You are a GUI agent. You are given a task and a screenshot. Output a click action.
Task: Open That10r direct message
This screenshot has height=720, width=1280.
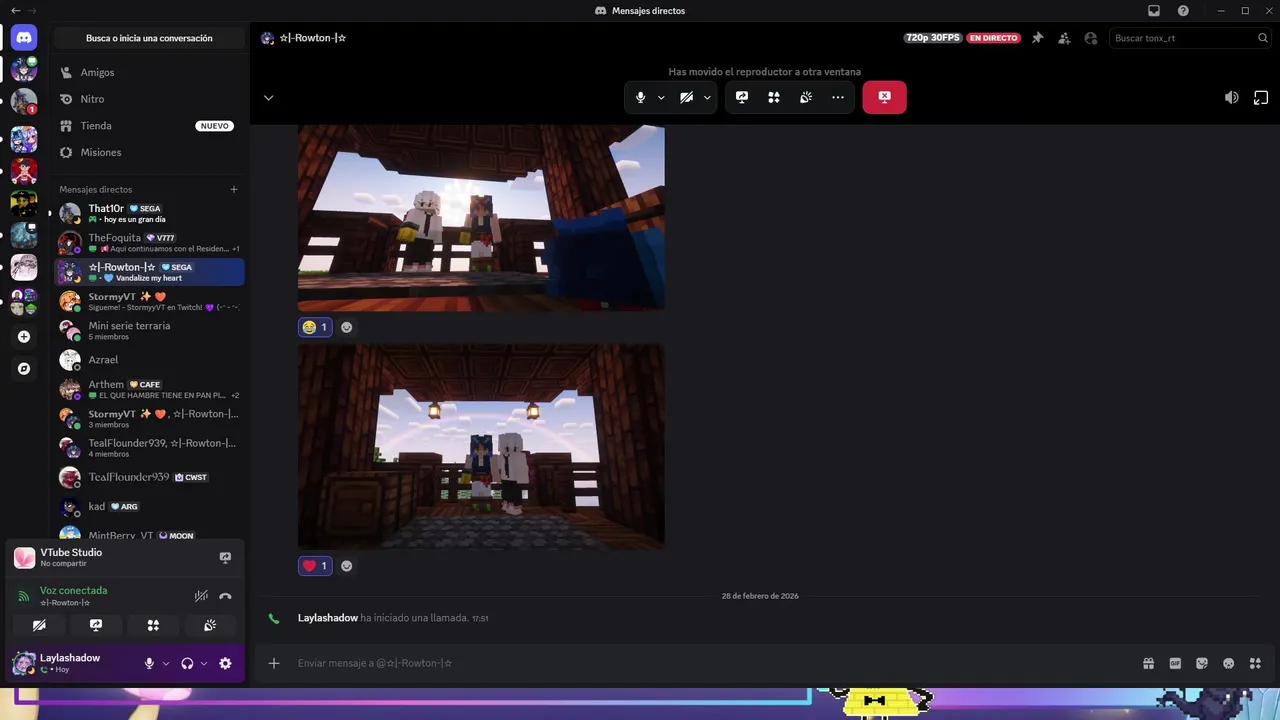[149, 213]
